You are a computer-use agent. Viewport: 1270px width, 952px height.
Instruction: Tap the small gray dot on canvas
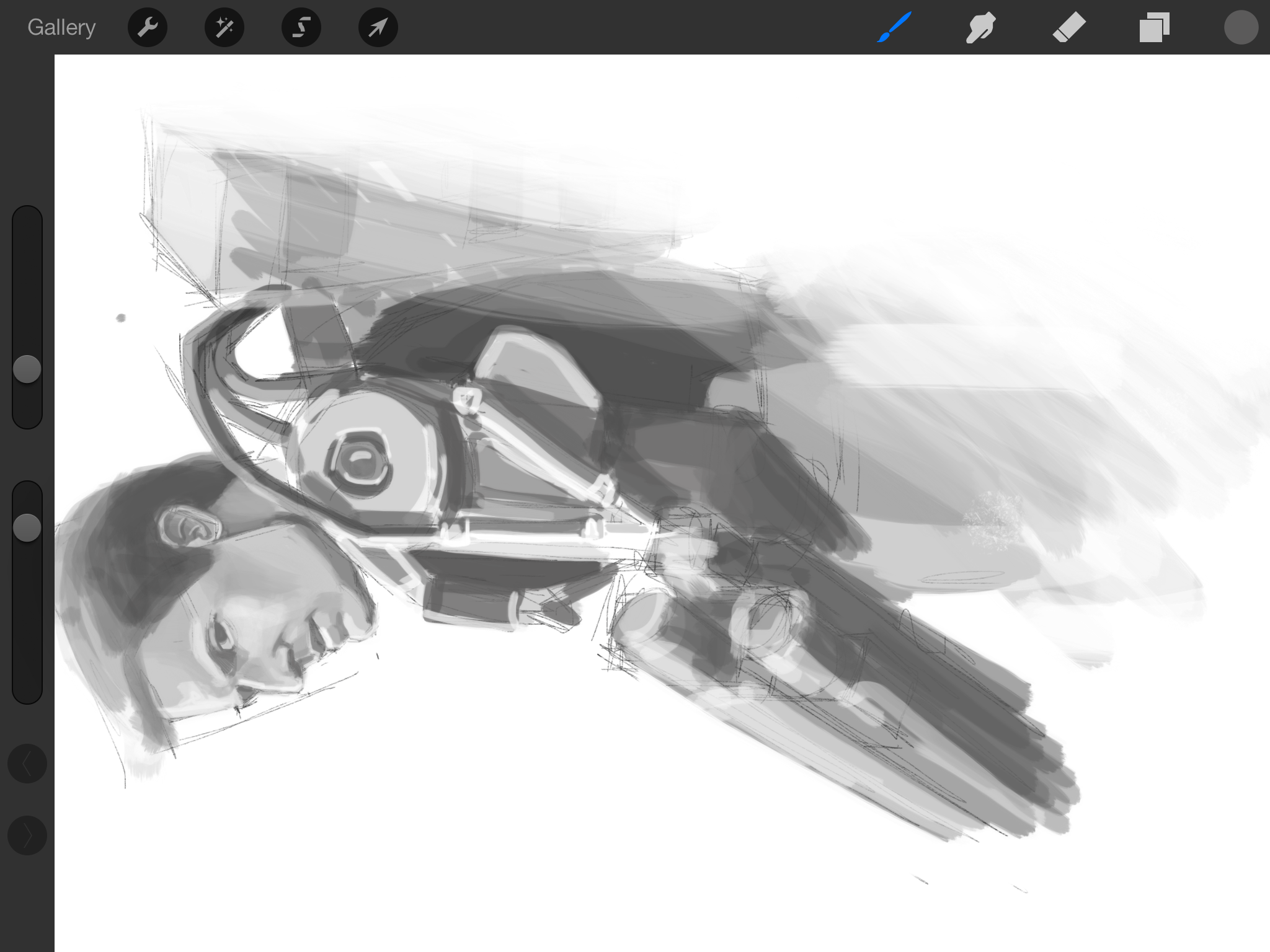pyautogui.click(x=121, y=318)
